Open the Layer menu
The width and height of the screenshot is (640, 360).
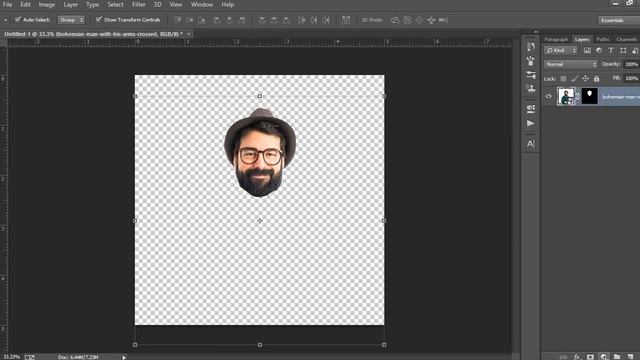[x=71, y=4]
